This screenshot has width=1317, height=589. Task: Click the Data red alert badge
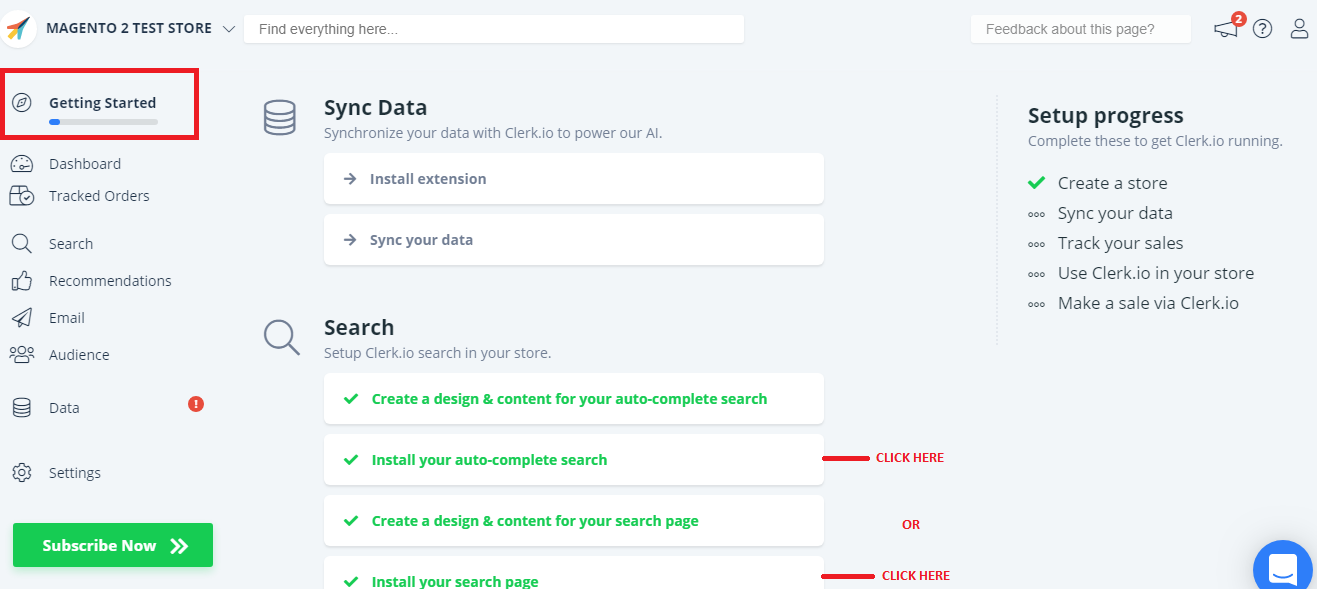(196, 404)
